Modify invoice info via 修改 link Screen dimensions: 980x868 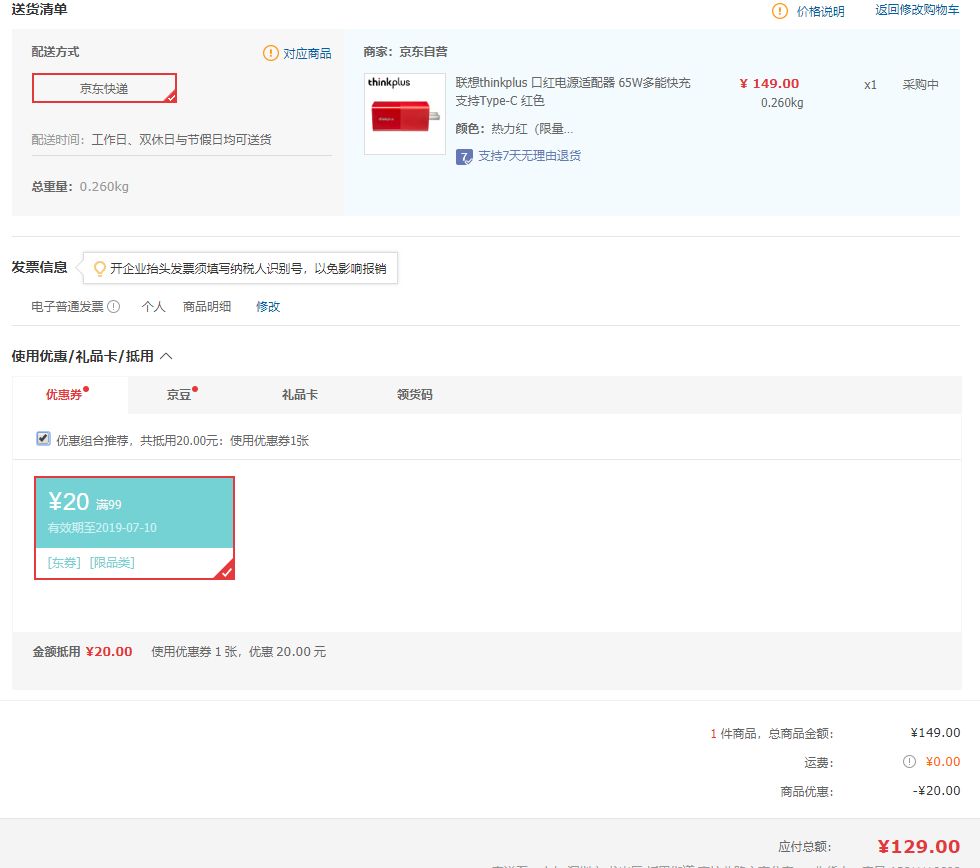tap(268, 307)
